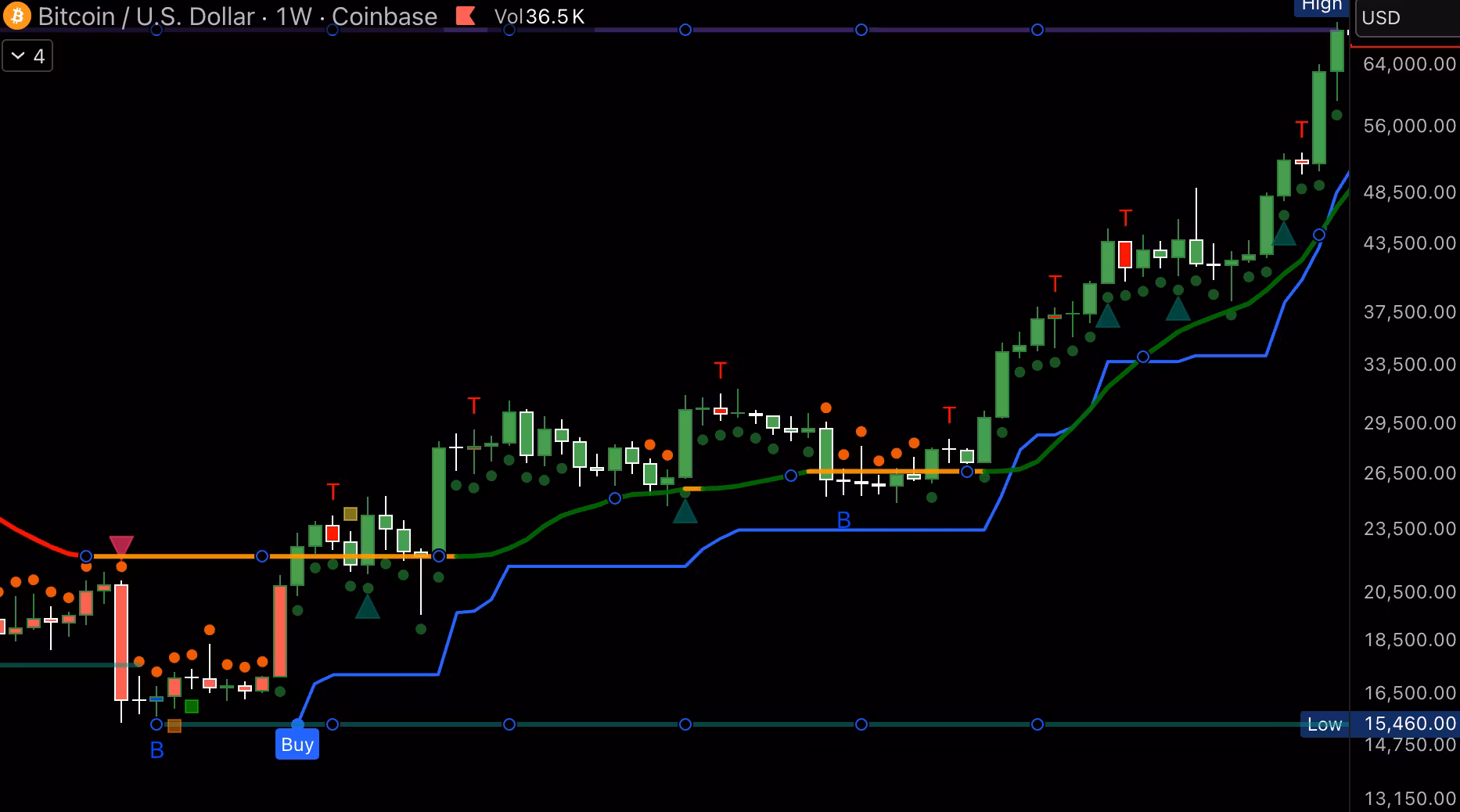Click the orange square marker on the low line
Image resolution: width=1460 pixels, height=812 pixels.
[174, 726]
